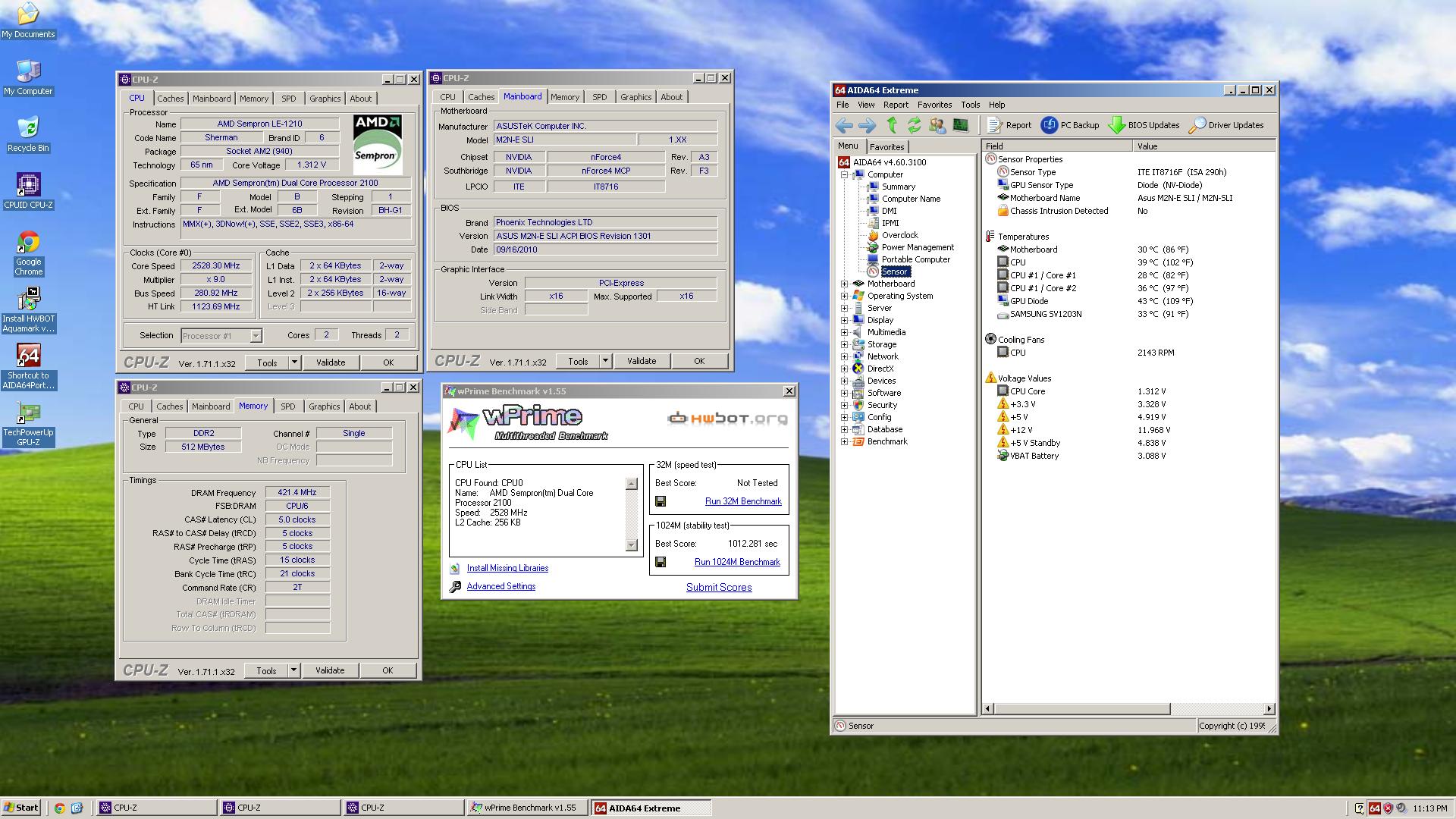This screenshot has height=819, width=1456.
Task: Click the AIDA64 refresh icon
Action: point(914,125)
